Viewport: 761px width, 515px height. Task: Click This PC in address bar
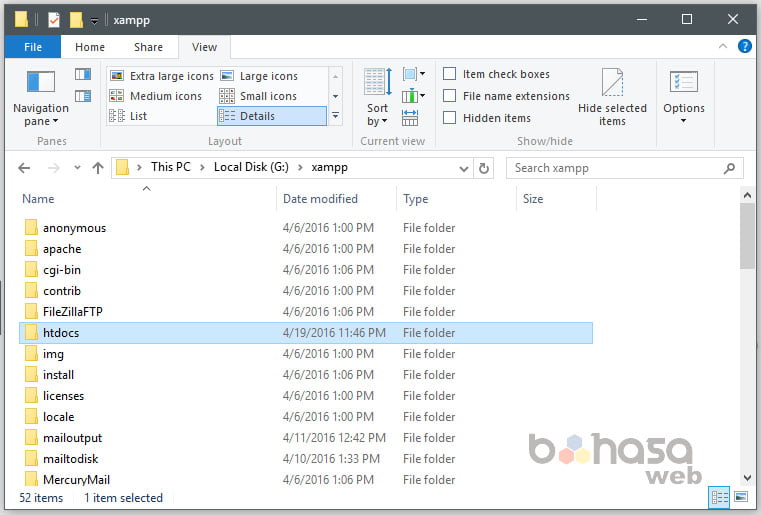(171, 167)
